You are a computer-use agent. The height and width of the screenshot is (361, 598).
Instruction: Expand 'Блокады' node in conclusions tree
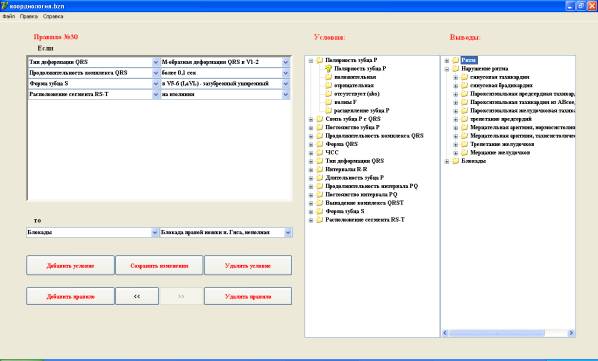pyautogui.click(x=447, y=161)
